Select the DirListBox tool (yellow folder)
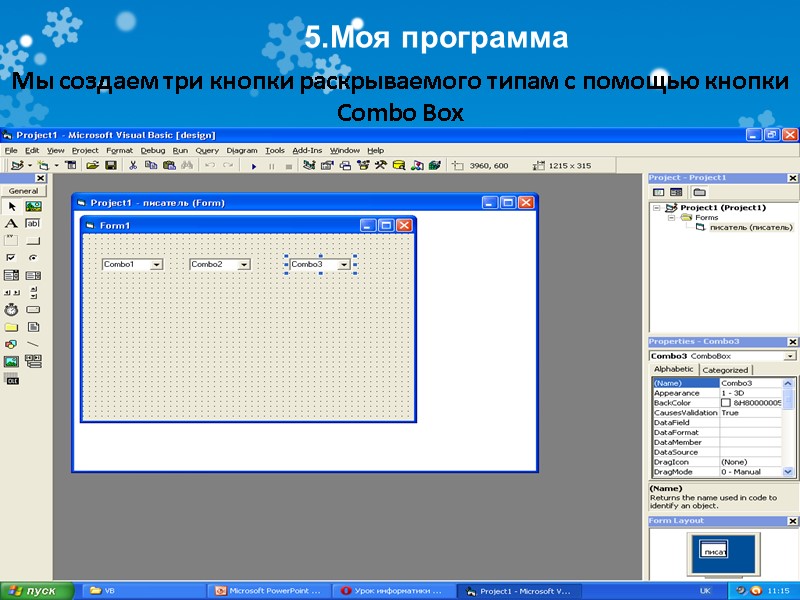 [x=11, y=327]
